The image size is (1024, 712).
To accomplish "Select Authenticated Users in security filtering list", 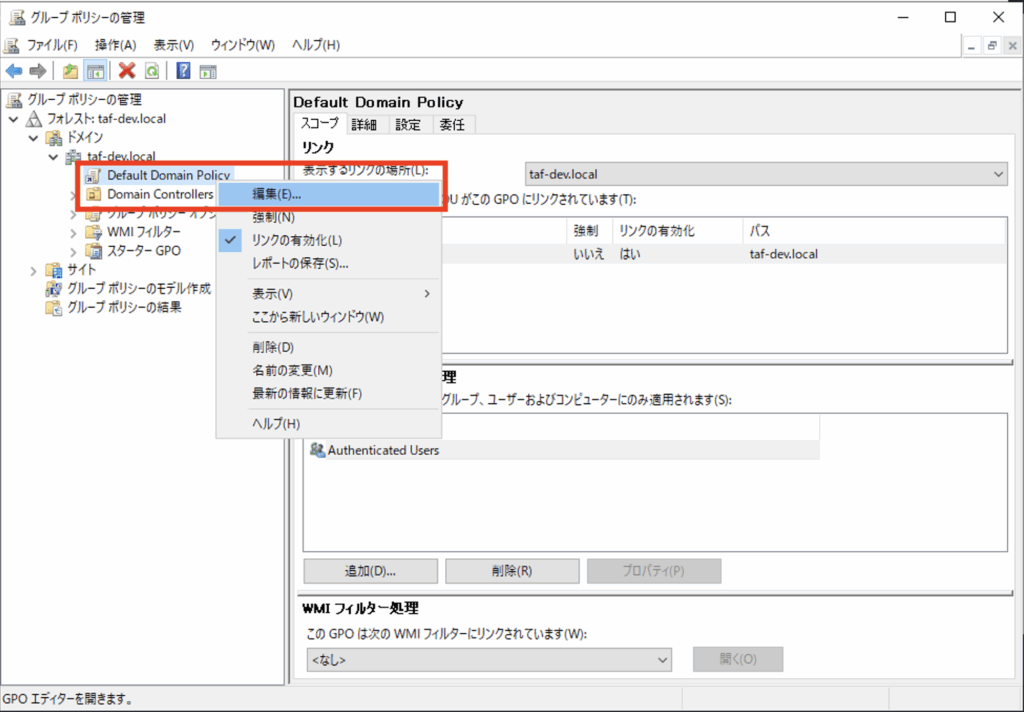I will [383, 451].
